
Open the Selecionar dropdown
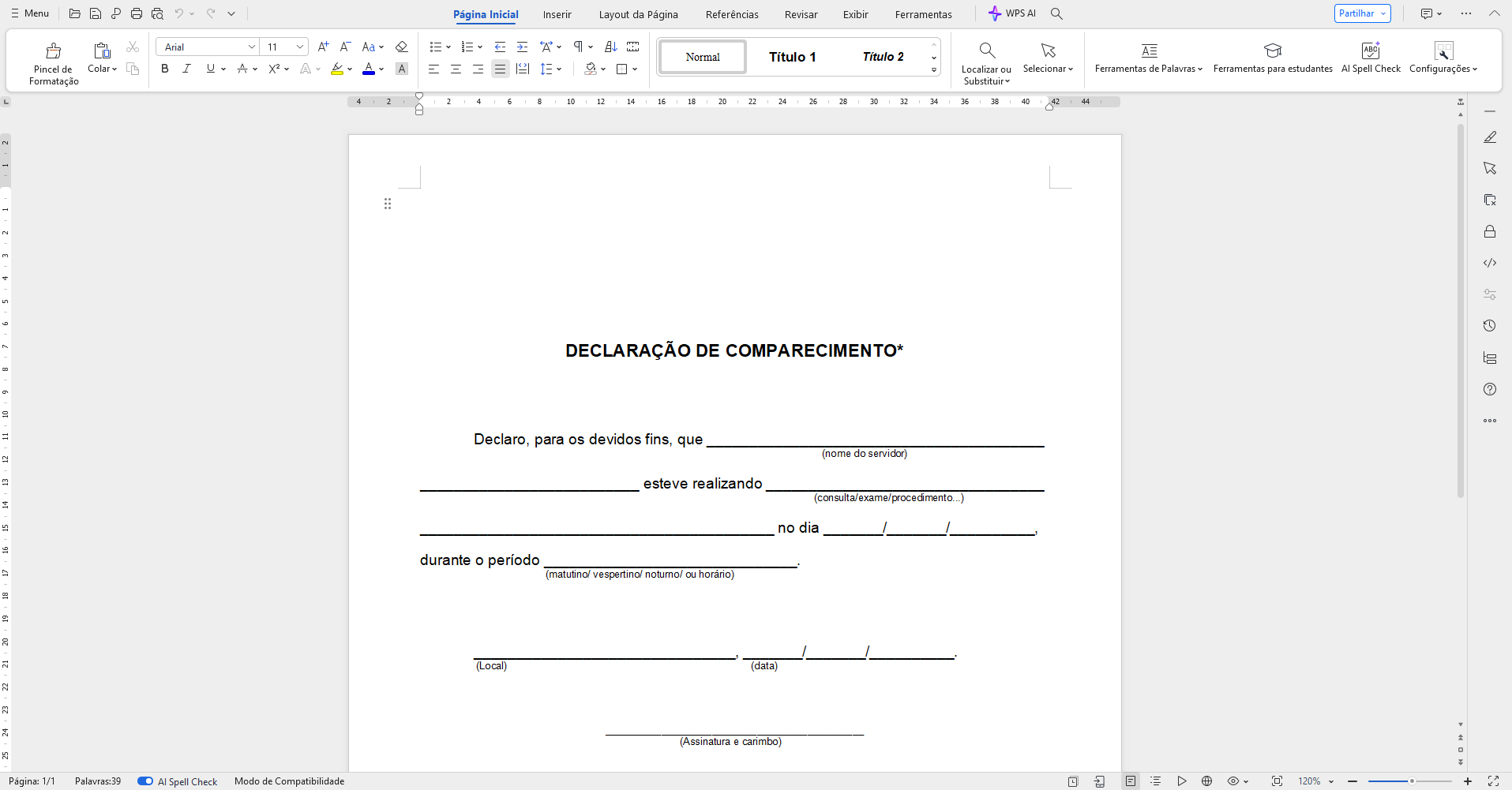click(1048, 58)
